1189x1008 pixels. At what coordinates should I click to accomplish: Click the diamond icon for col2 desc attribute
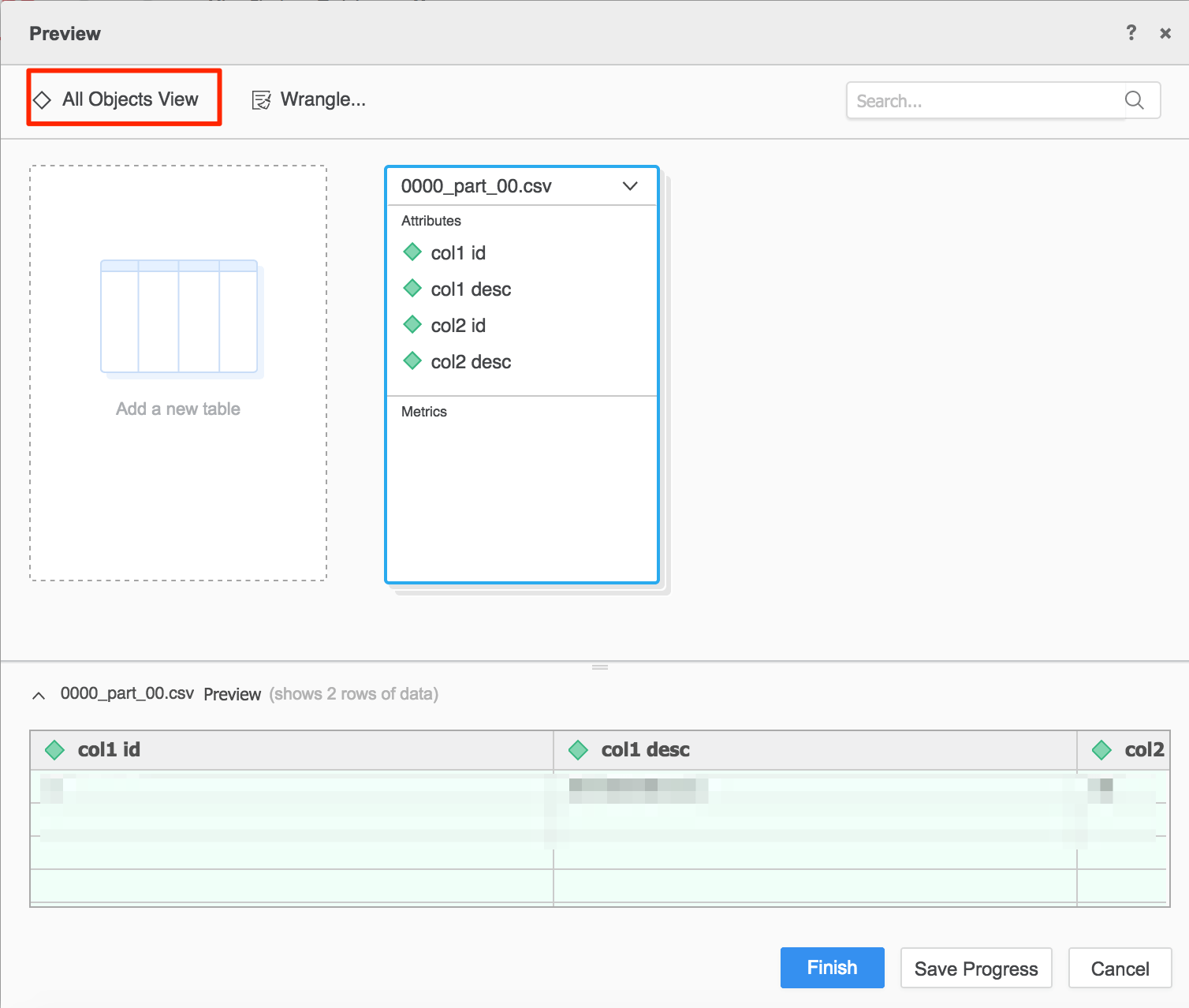coord(412,361)
